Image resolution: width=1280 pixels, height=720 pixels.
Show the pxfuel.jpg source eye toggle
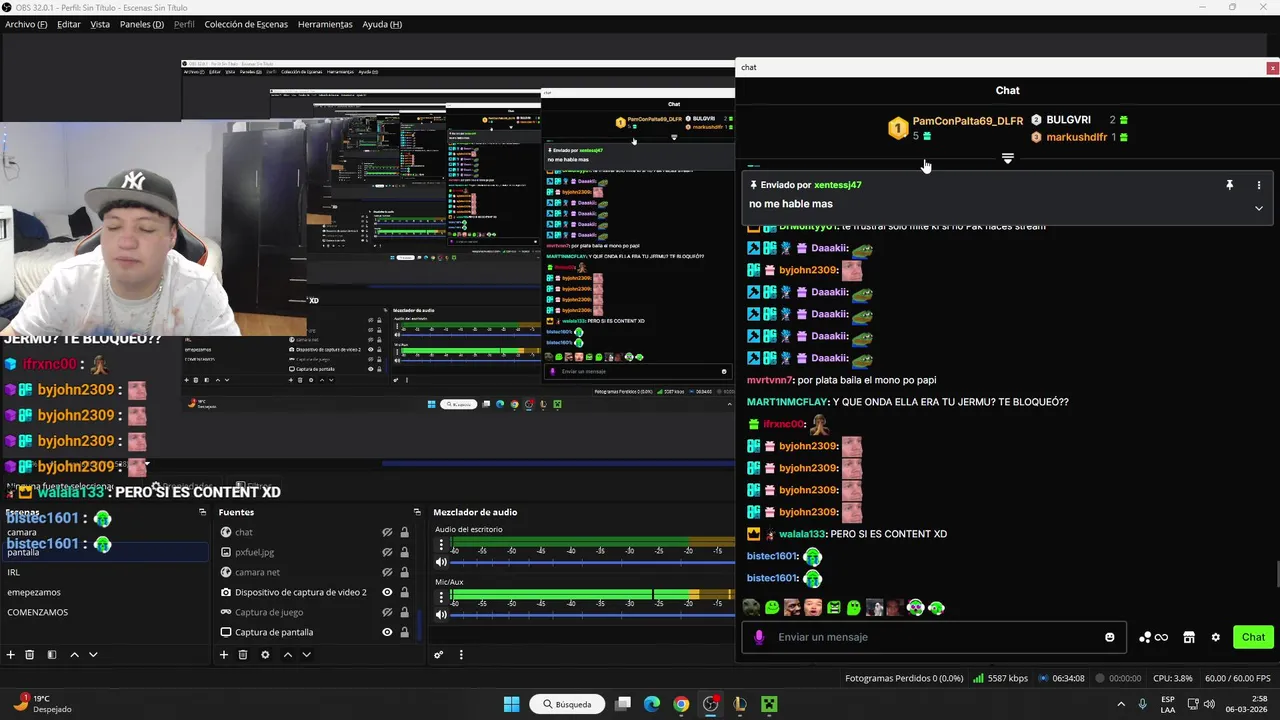tap(387, 552)
